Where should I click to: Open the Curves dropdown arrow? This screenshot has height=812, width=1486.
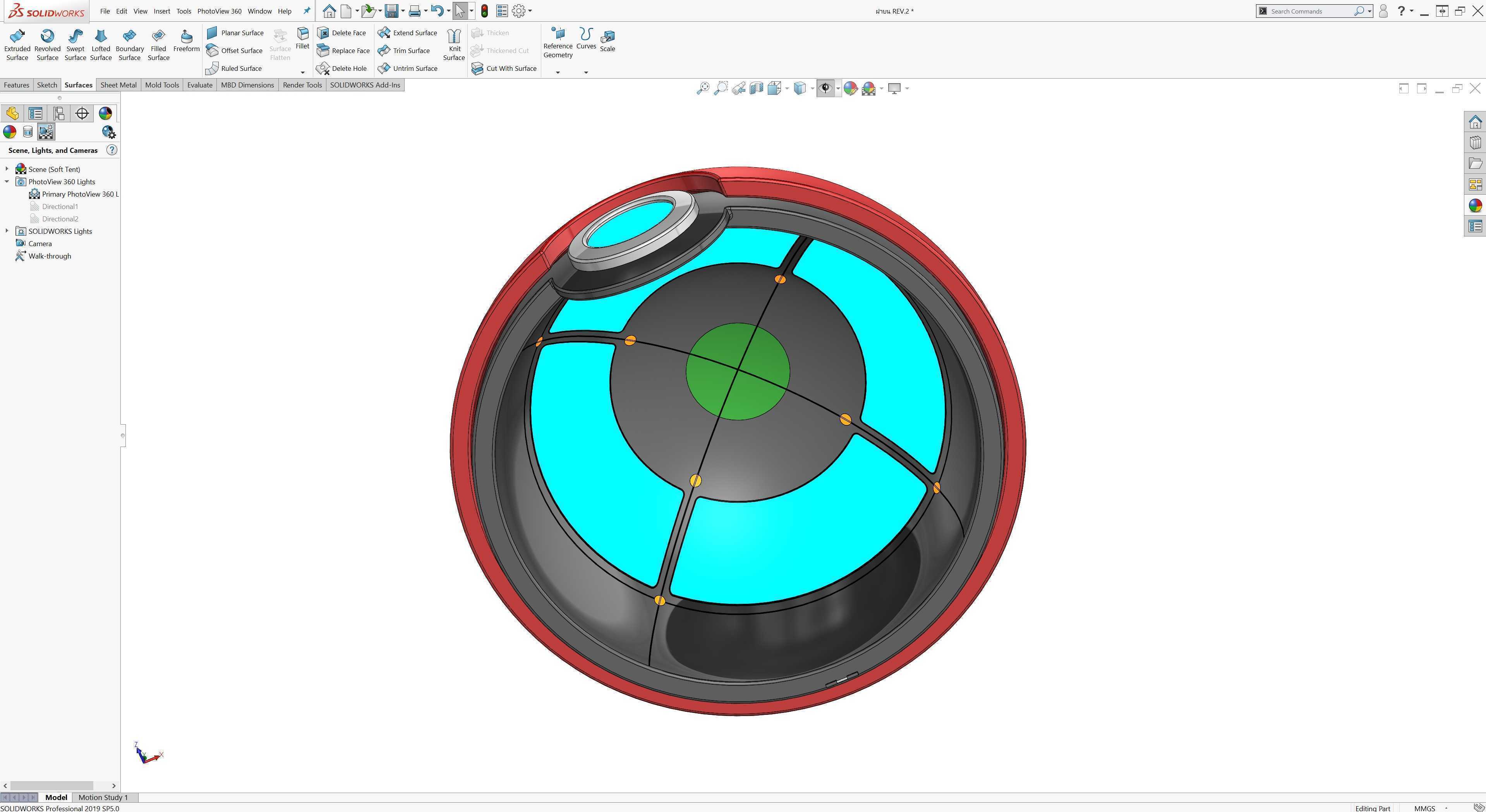(x=586, y=73)
